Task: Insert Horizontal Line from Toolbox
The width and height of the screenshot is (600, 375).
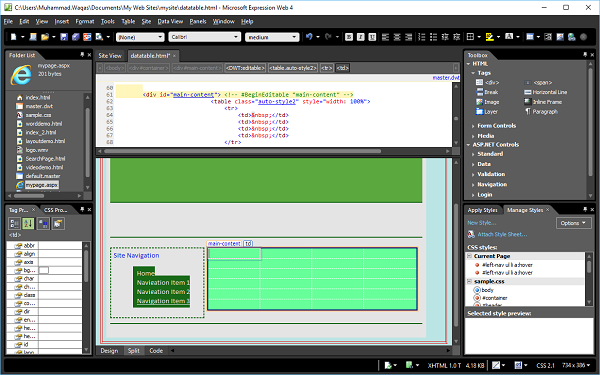Action: pos(545,92)
